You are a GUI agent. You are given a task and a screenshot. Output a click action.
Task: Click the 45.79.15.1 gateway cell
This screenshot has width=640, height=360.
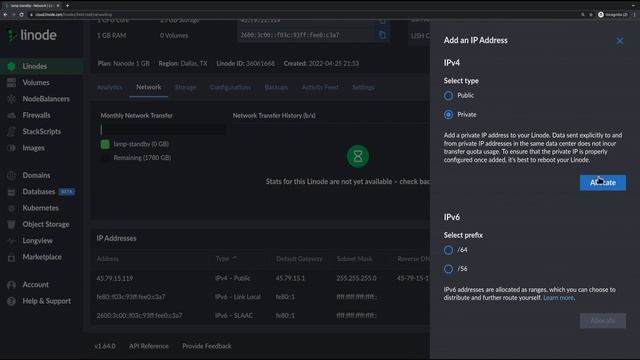click(290, 278)
